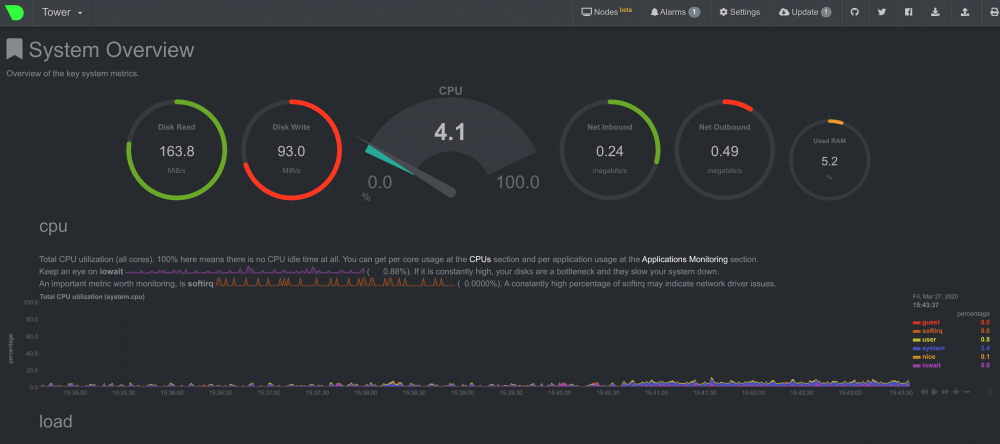The height and width of the screenshot is (444, 1000).
Task: Click the green Netdata logo
Action: coord(15,12)
